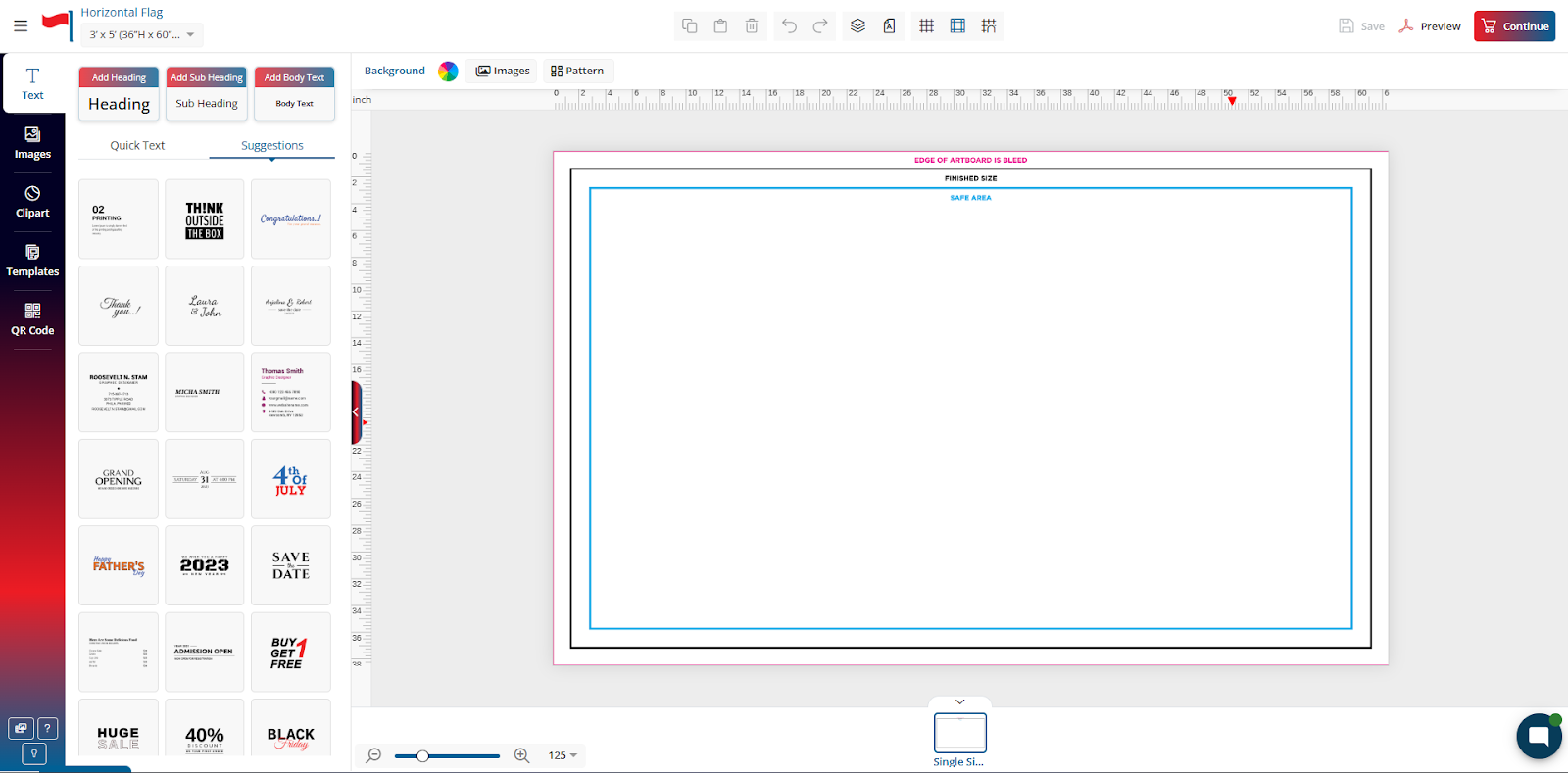The height and width of the screenshot is (773, 1568).
Task: Collapse the left panel with red arrow handle
Action: pyautogui.click(x=358, y=412)
